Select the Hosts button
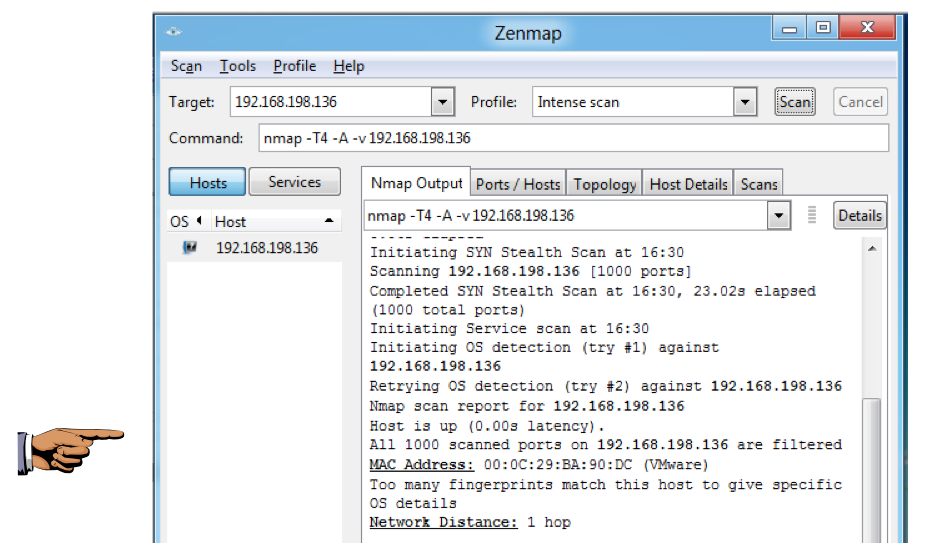Viewport: 925px width, 553px height. pos(207,182)
